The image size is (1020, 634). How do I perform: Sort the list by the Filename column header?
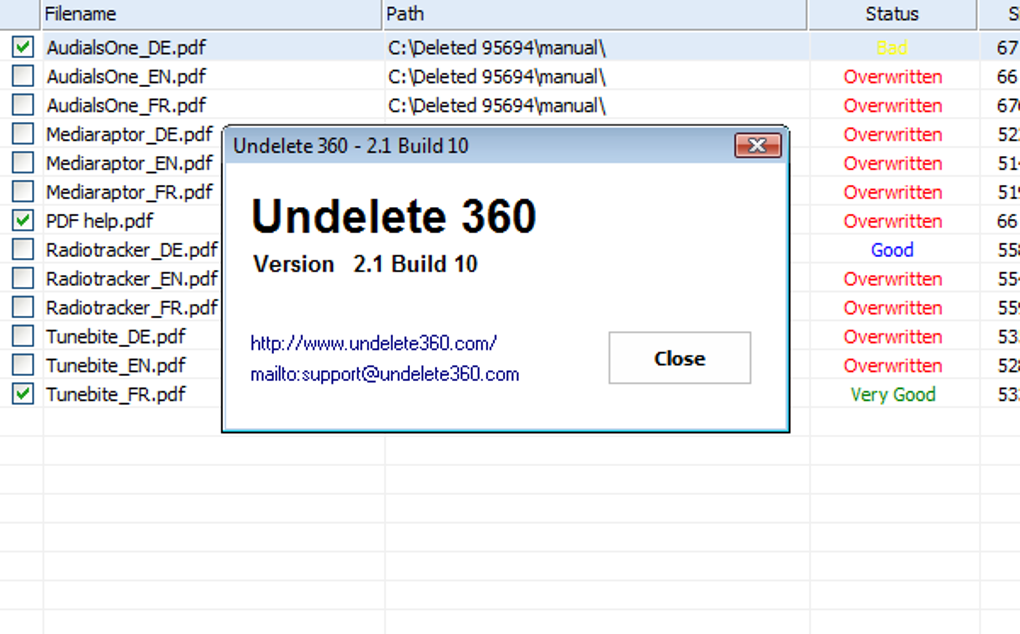(211, 14)
